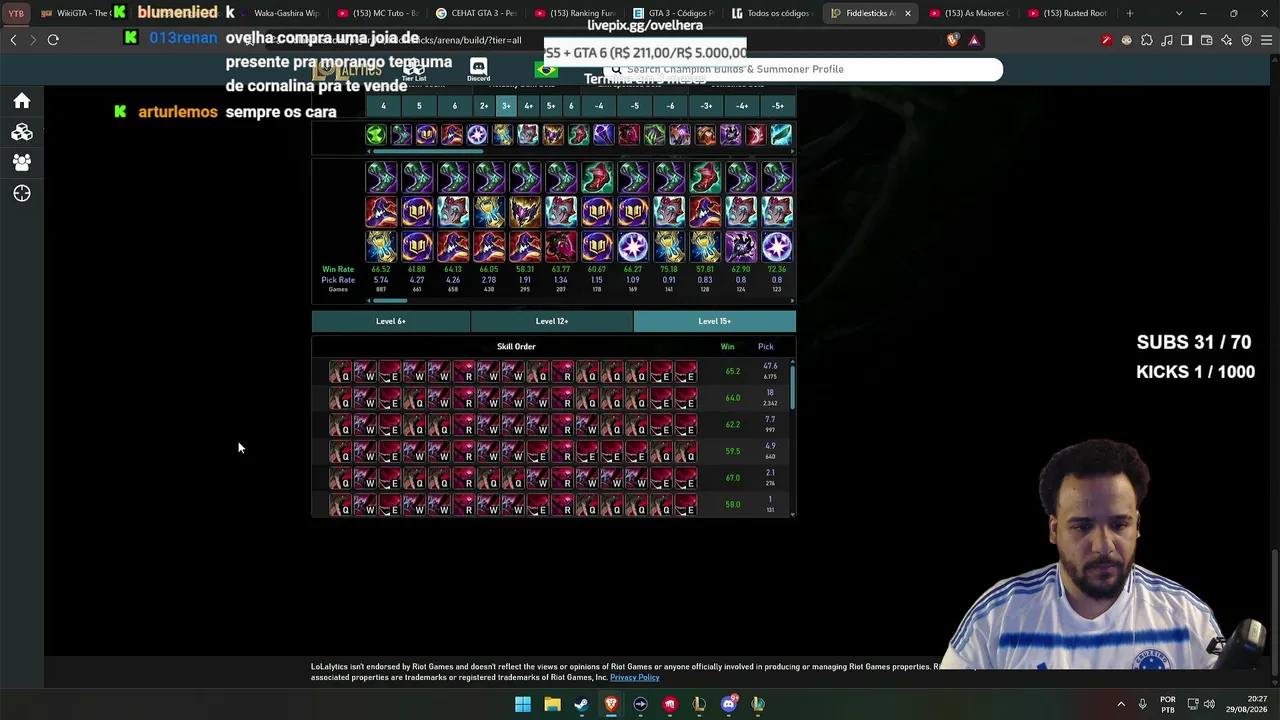Open the crosshair target icon in the sidebar
The image size is (1280, 720).
[x=21, y=193]
